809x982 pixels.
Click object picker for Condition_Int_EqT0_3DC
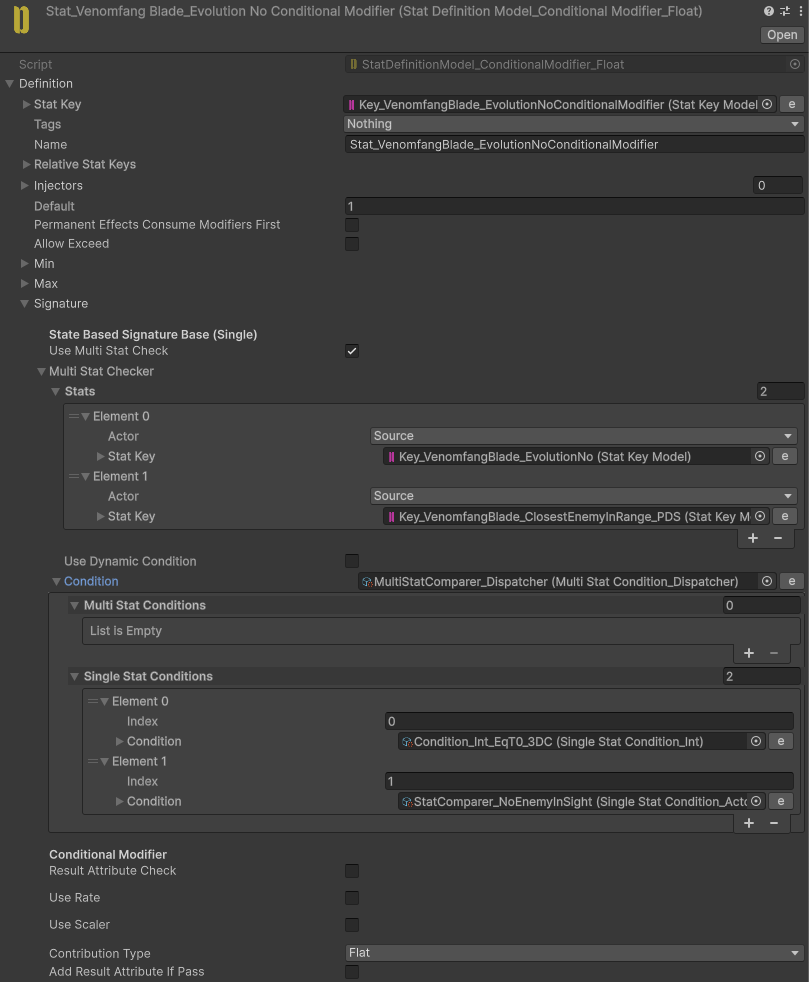click(756, 742)
